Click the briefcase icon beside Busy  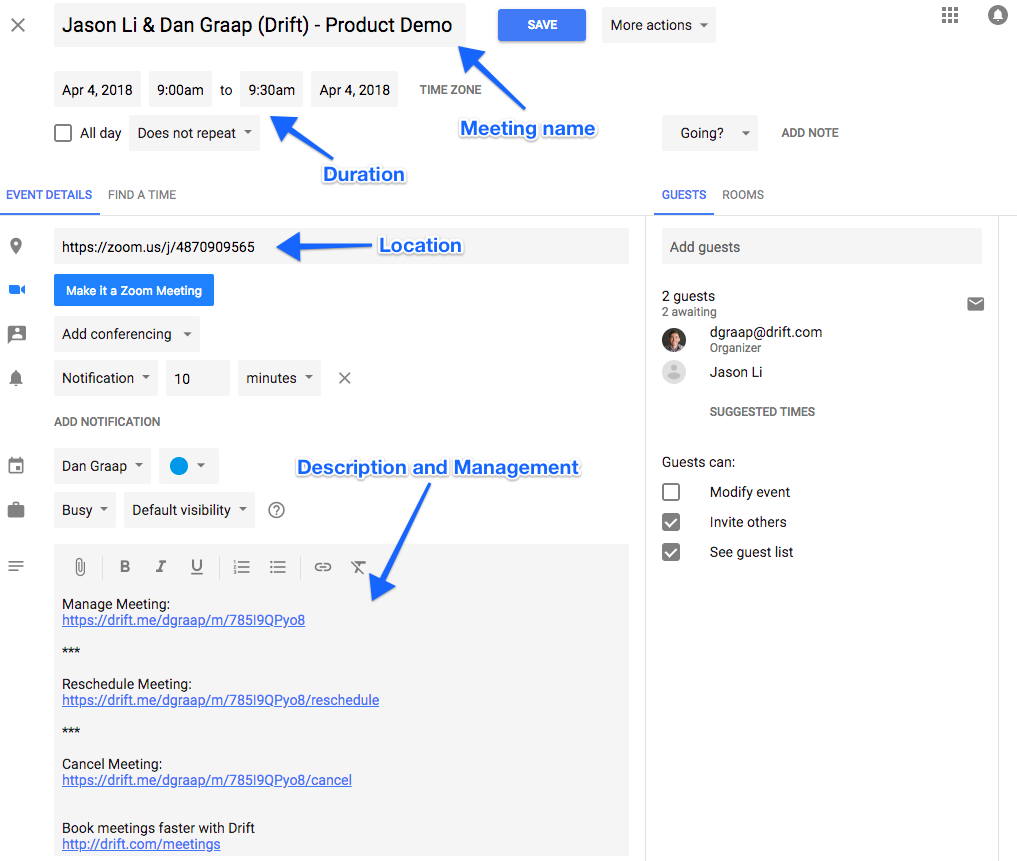point(16,510)
